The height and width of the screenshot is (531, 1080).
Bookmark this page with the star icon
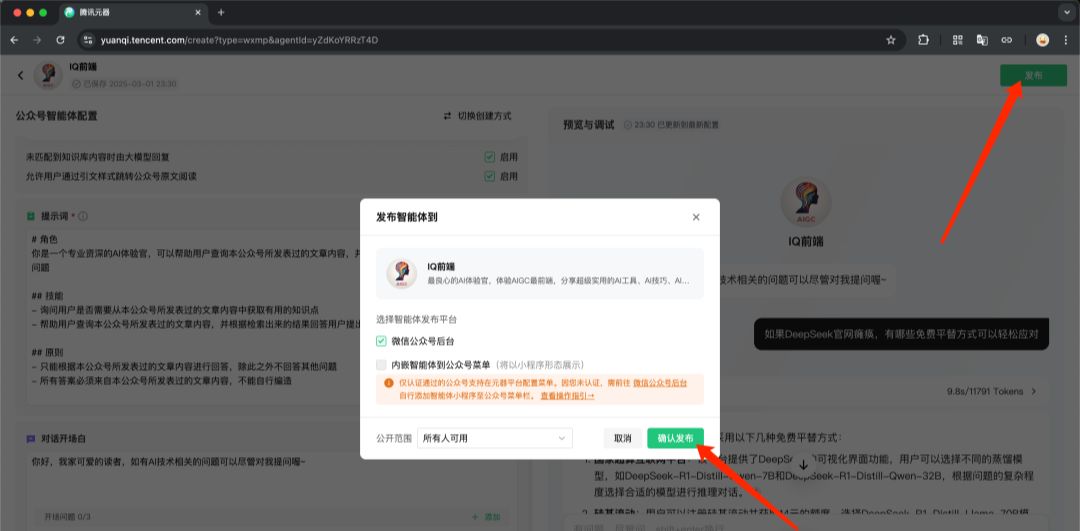point(891,40)
